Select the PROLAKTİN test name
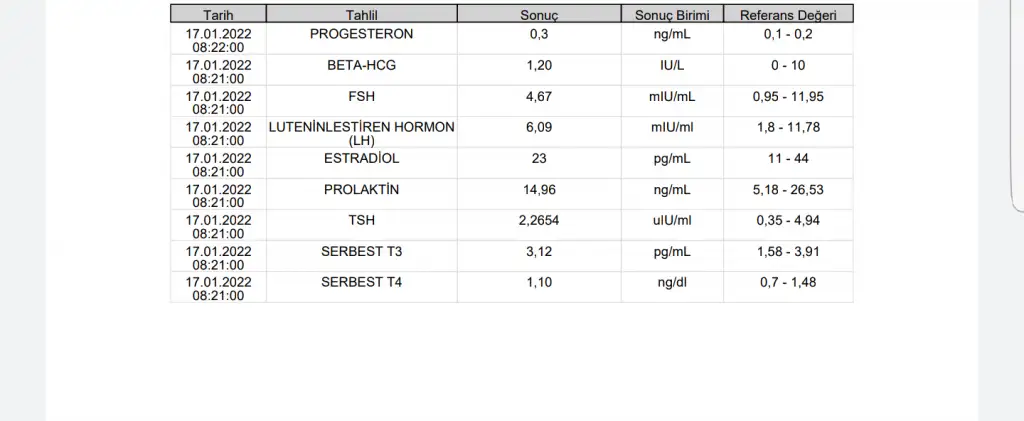 (361, 189)
